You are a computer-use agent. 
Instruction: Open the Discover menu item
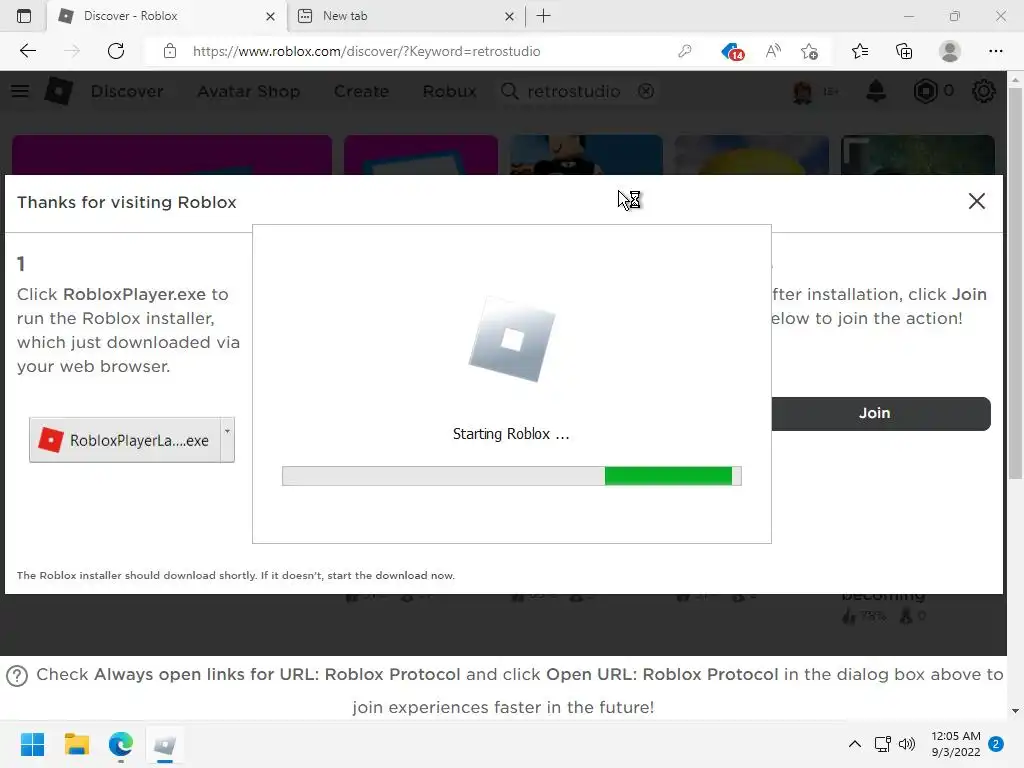point(127,91)
